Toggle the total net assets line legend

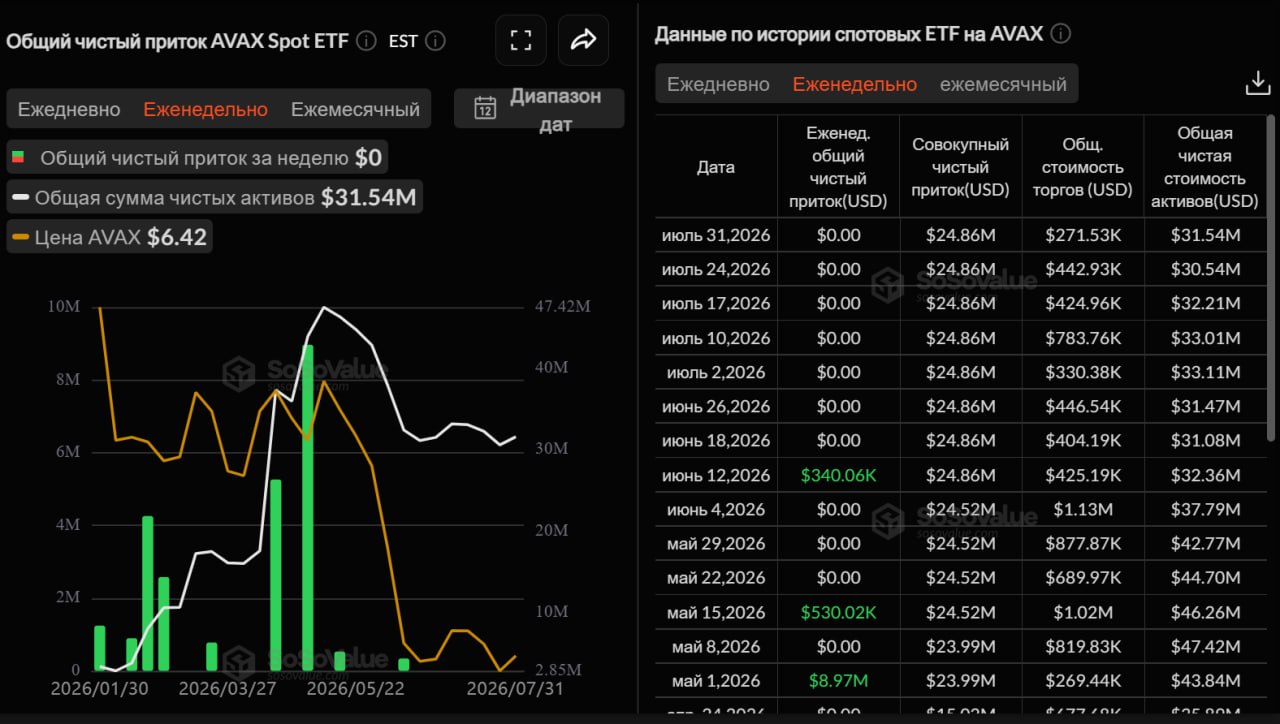tap(214, 198)
